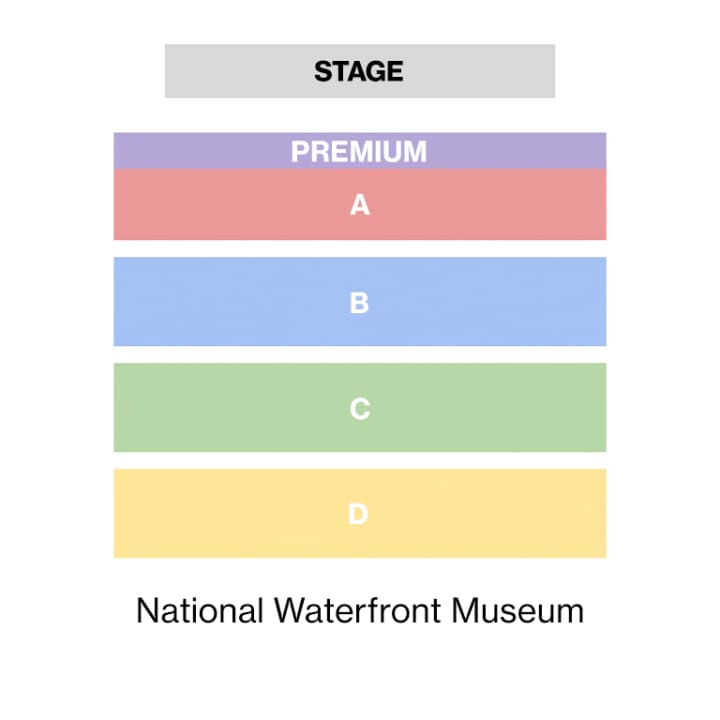Screen dimensions: 720x720
Task: Choose the purple PREMIUM seating section
Action: (360, 151)
